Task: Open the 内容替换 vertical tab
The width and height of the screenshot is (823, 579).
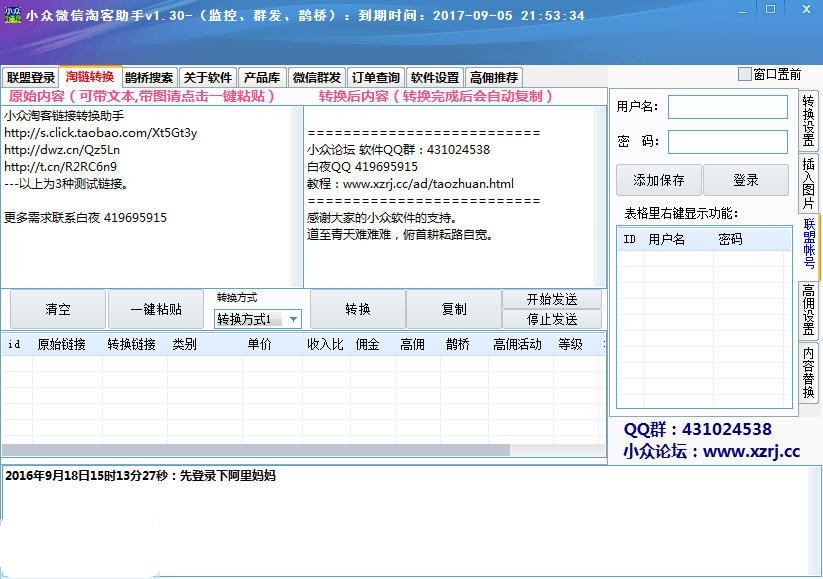Action: tap(808, 373)
